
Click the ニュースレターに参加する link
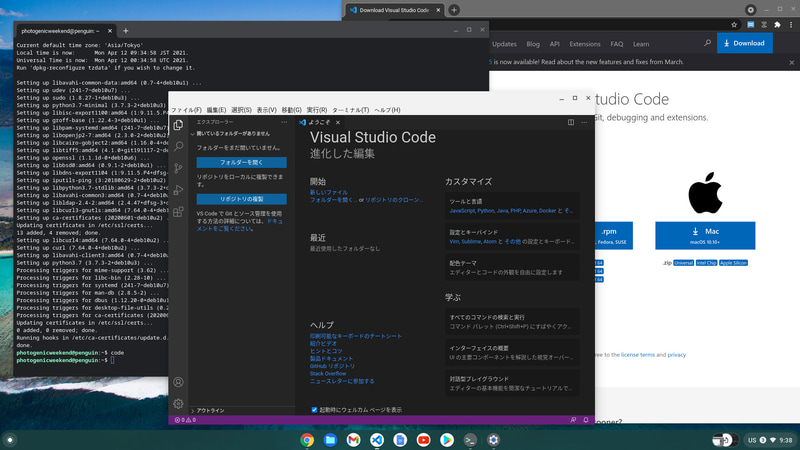342,381
